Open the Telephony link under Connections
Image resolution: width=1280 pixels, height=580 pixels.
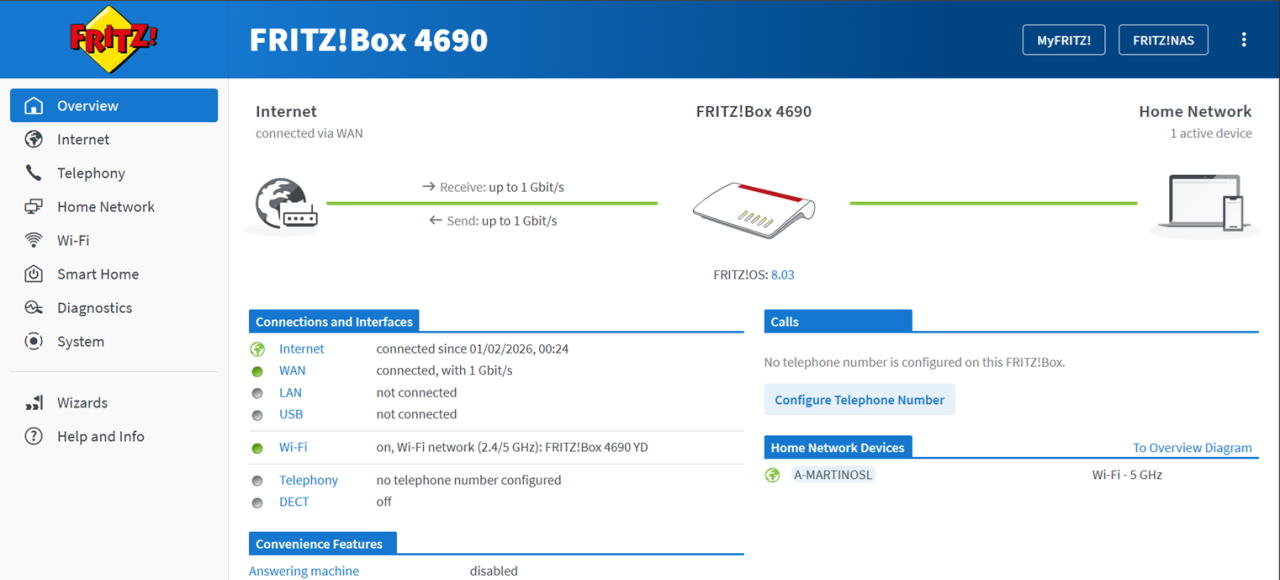click(x=308, y=480)
